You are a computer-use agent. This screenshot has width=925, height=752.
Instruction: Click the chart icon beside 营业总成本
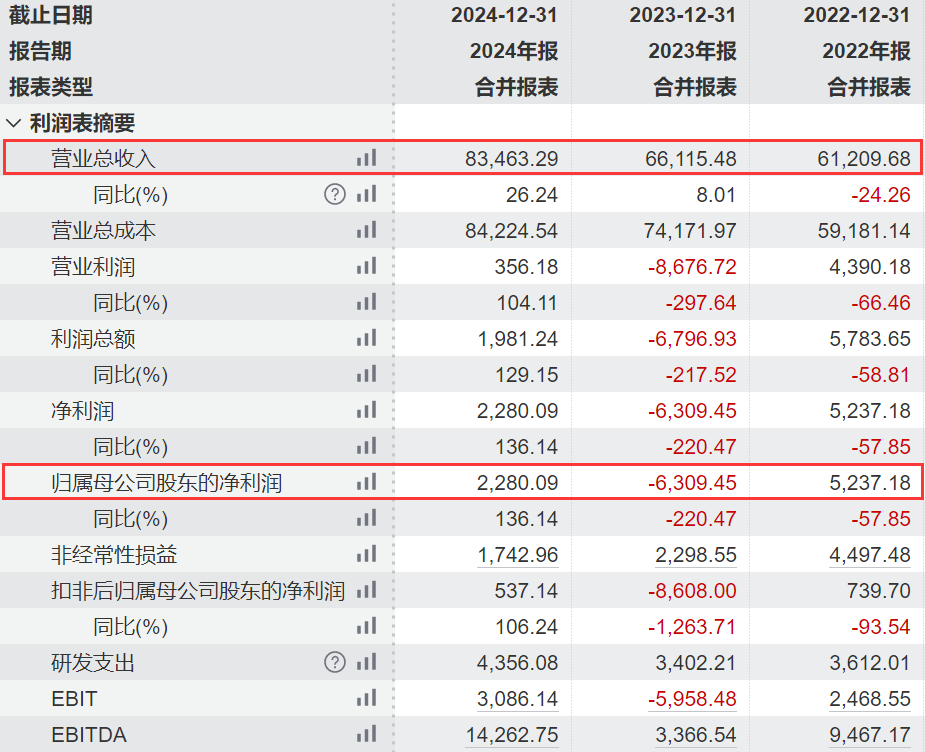366,231
